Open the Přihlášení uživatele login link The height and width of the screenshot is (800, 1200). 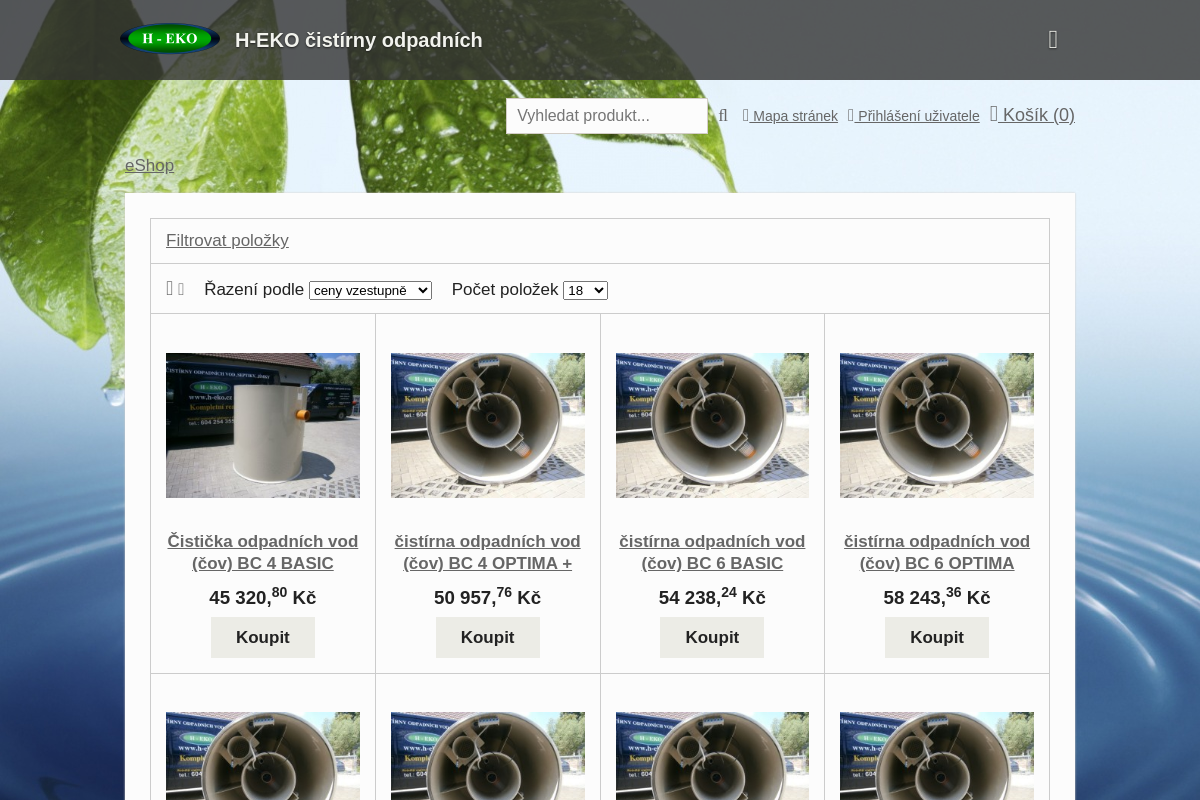pyautogui.click(x=914, y=116)
